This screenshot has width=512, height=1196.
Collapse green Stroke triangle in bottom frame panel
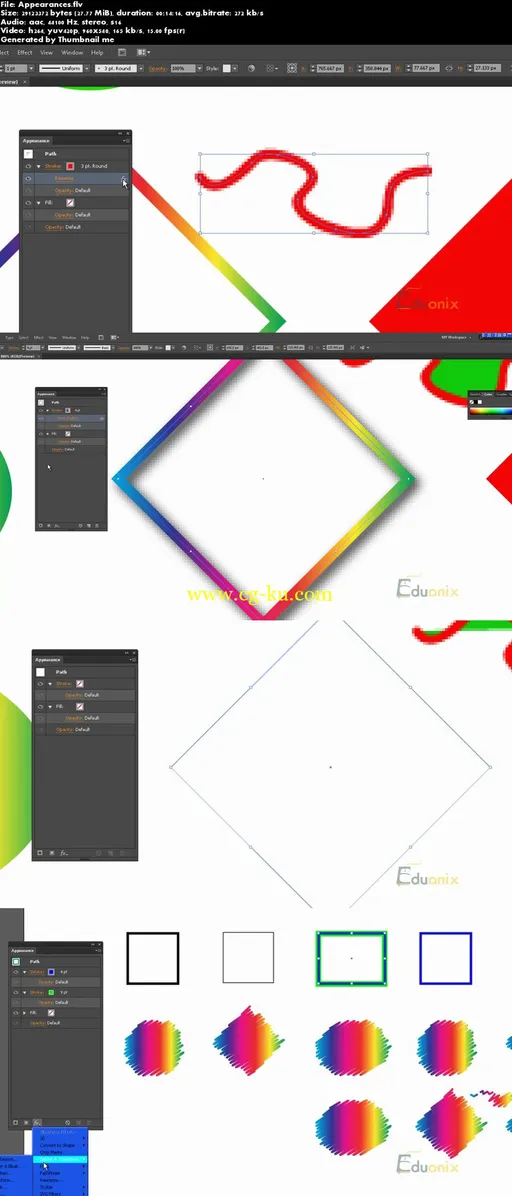coord(24,992)
